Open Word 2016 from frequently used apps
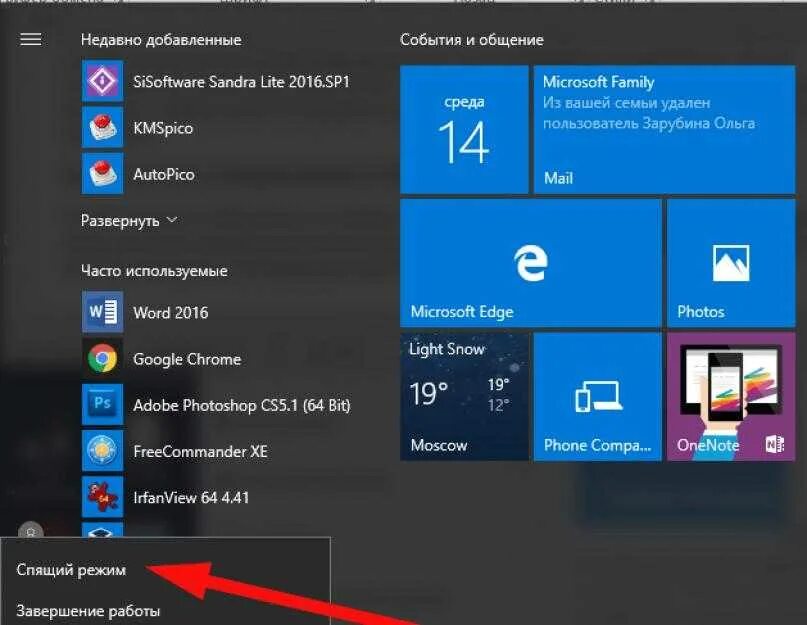The image size is (807, 625). click(170, 312)
